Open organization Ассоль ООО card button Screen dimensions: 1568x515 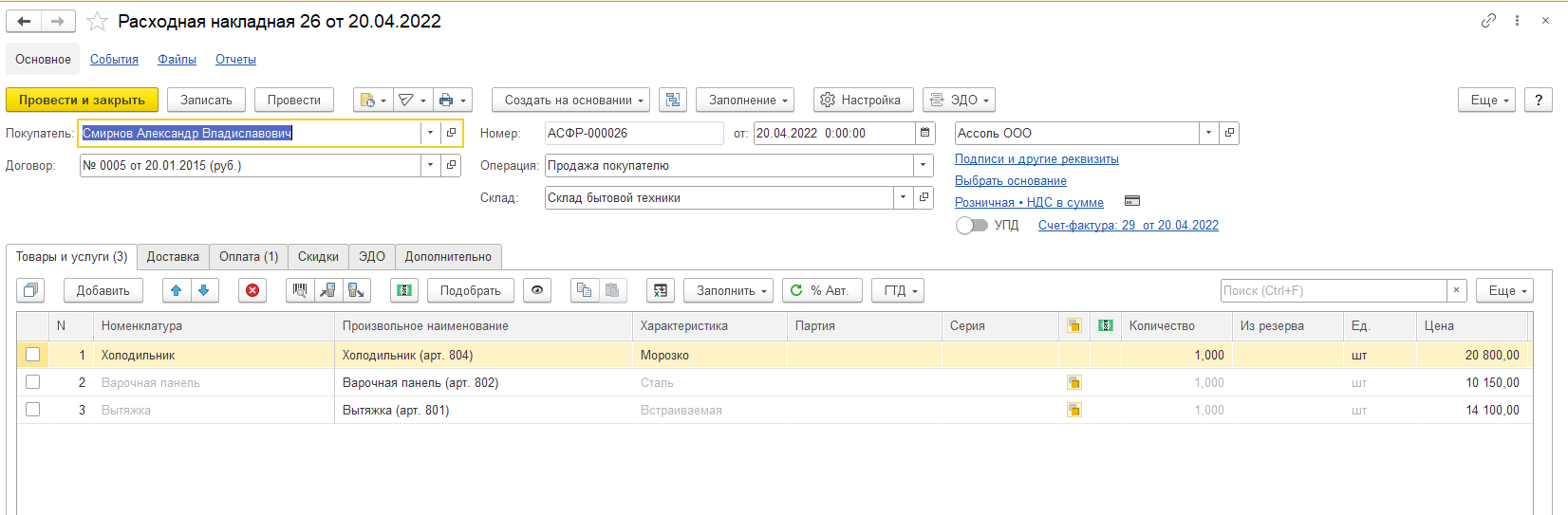1229,133
